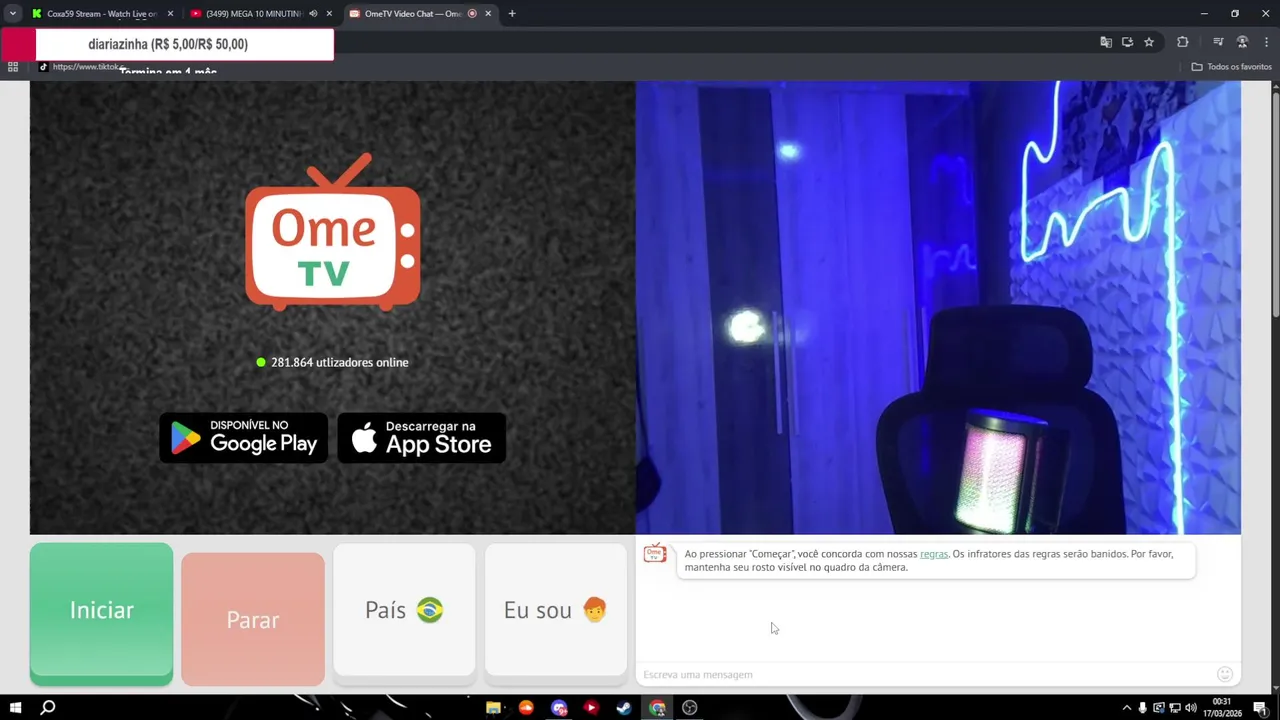The height and width of the screenshot is (720, 1280).
Task: Open the media controls icon
Action: click(x=1218, y=42)
